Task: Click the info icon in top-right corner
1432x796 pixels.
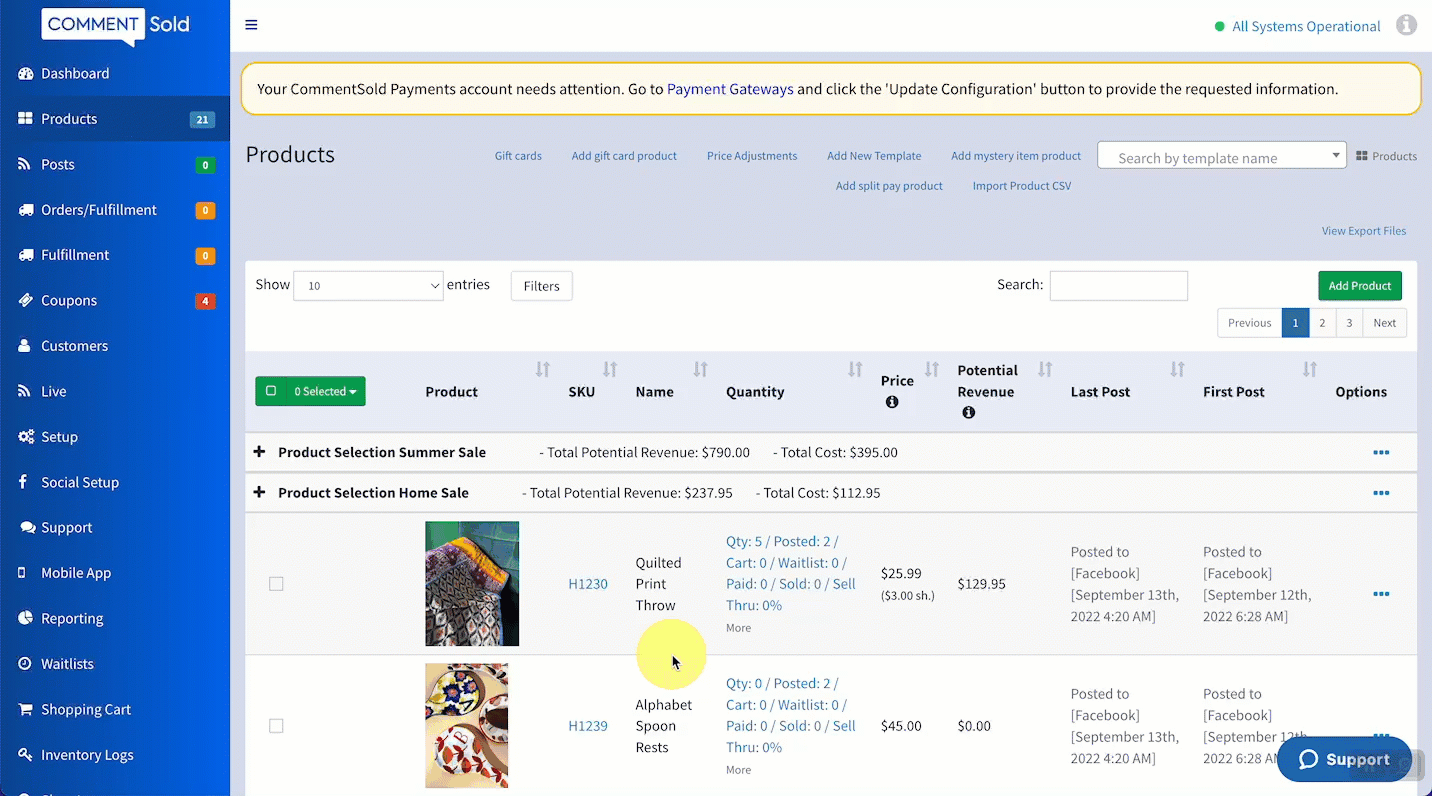Action: (1406, 25)
